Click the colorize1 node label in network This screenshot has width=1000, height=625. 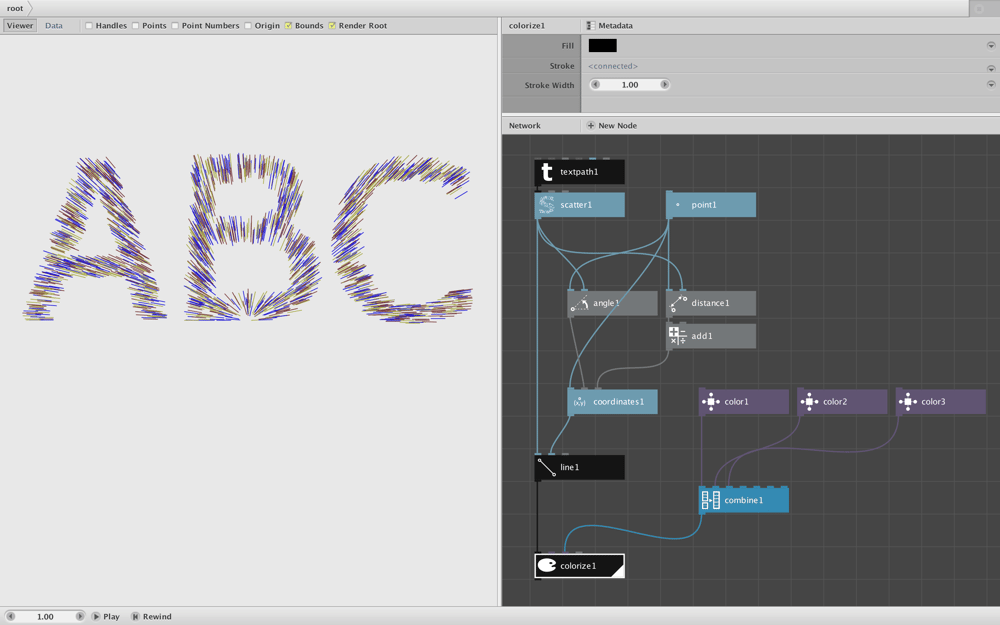pyautogui.click(x=578, y=566)
